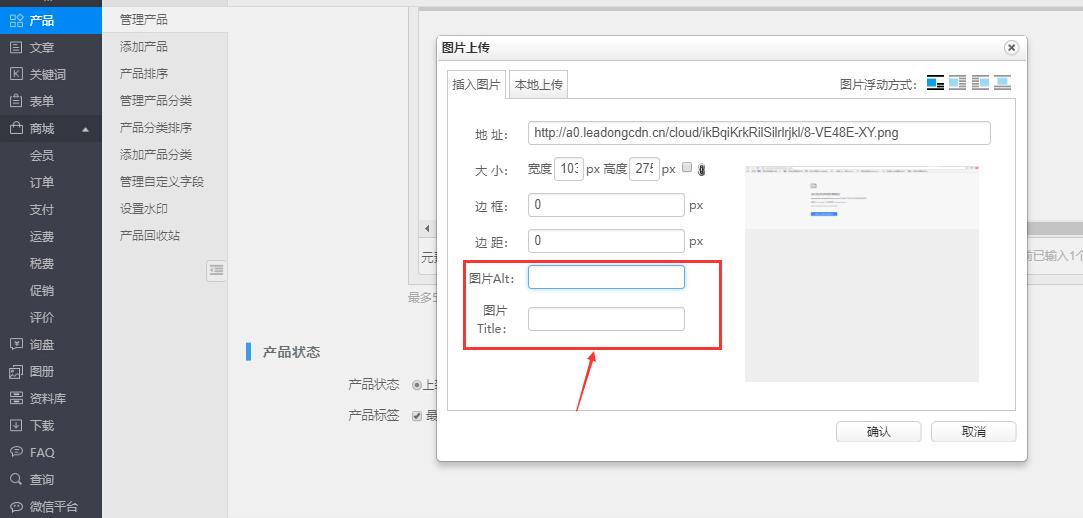Close the 图片上传 dialog with X icon
The height and width of the screenshot is (518, 1083).
pos(1011,48)
